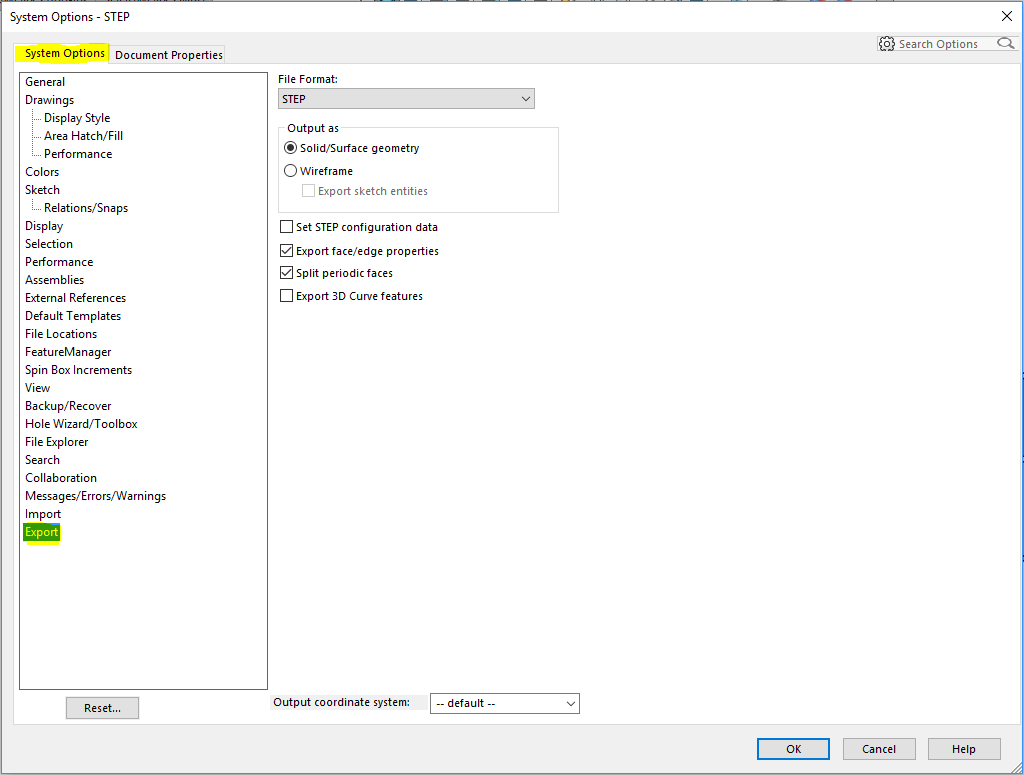Open Colors options
Screen dimensions: 1024x775
42,172
